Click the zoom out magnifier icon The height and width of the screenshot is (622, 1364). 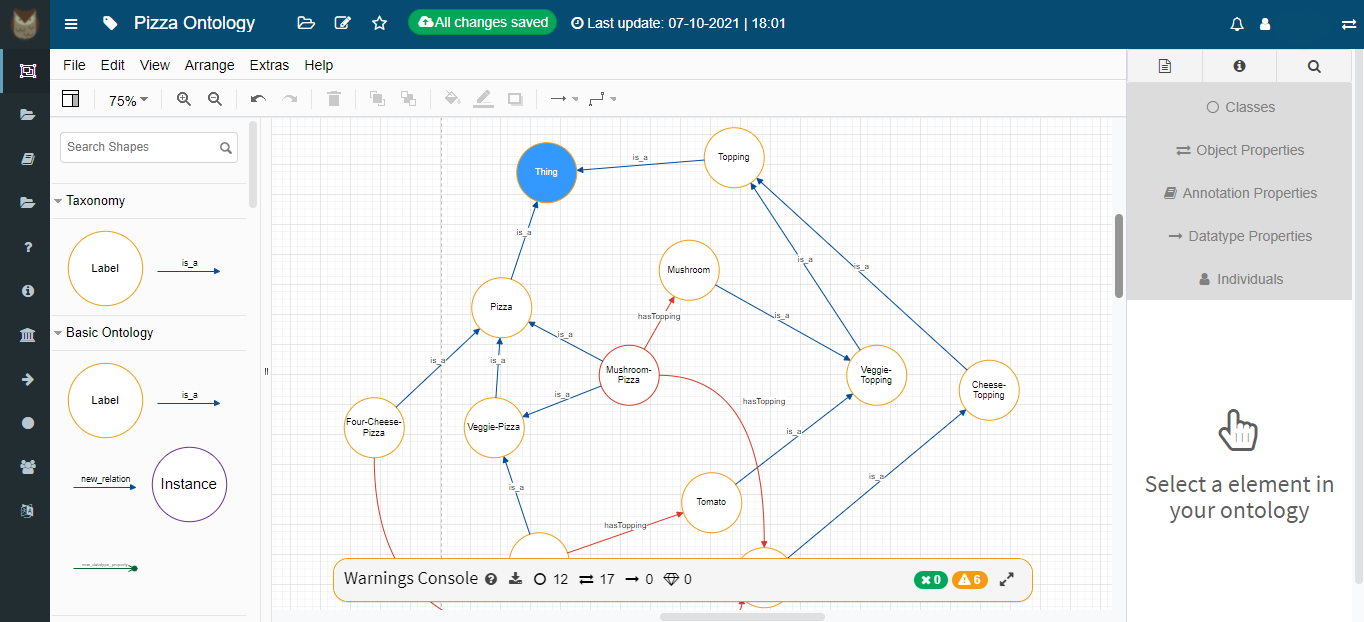215,99
